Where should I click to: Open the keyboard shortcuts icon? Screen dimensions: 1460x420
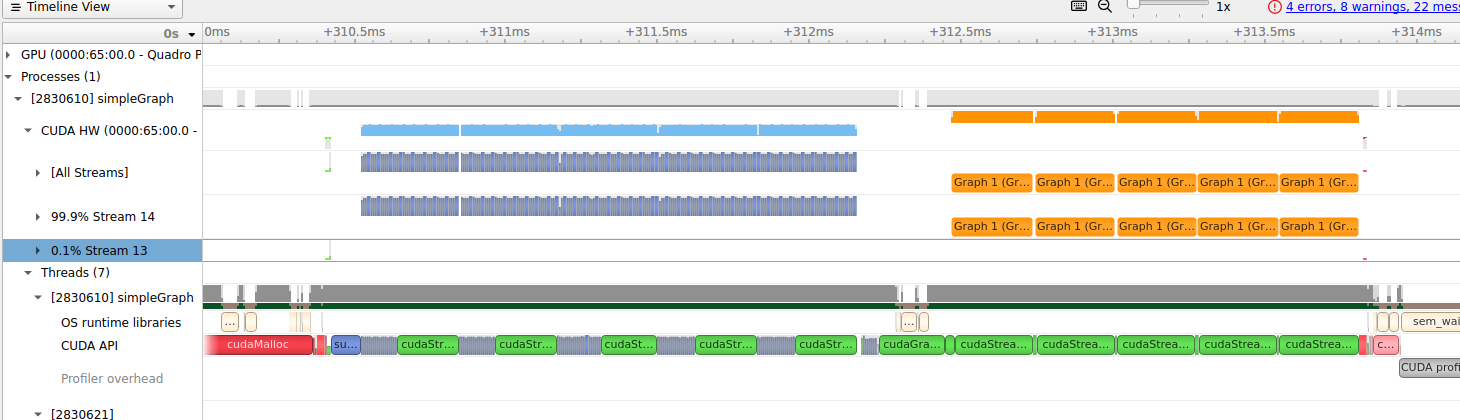coord(1079,6)
